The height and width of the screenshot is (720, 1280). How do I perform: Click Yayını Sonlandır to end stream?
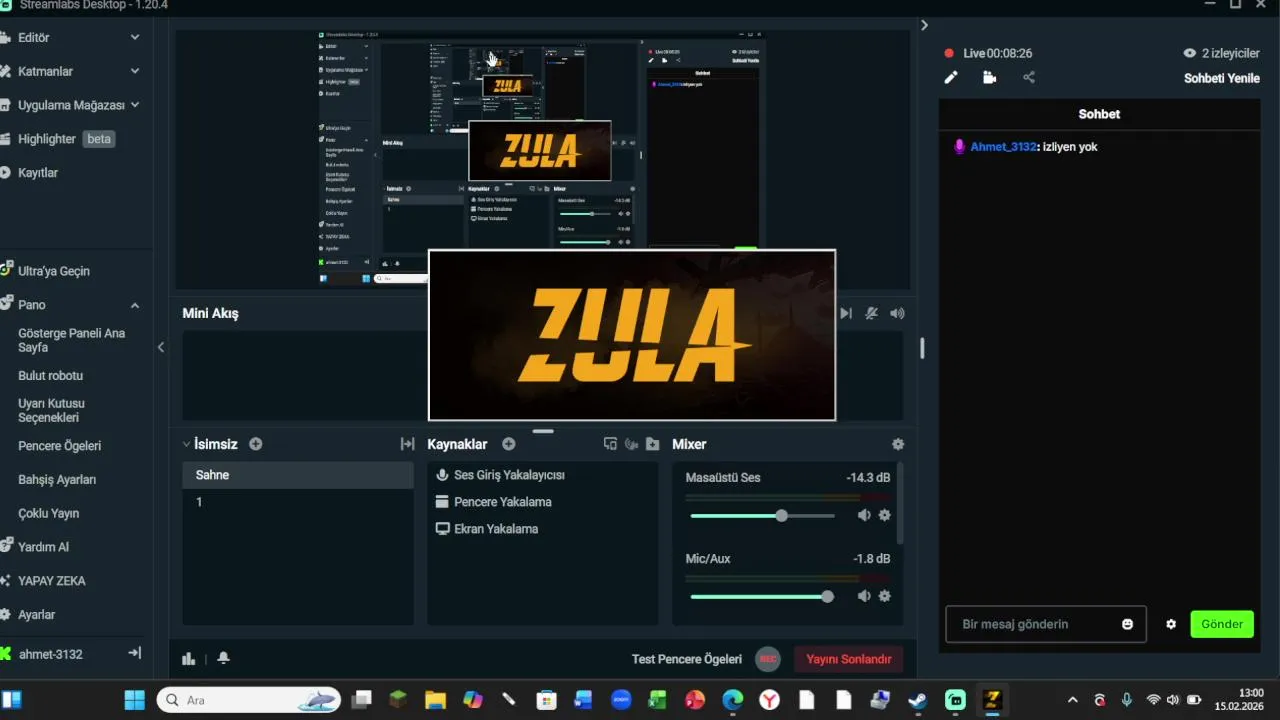(849, 660)
